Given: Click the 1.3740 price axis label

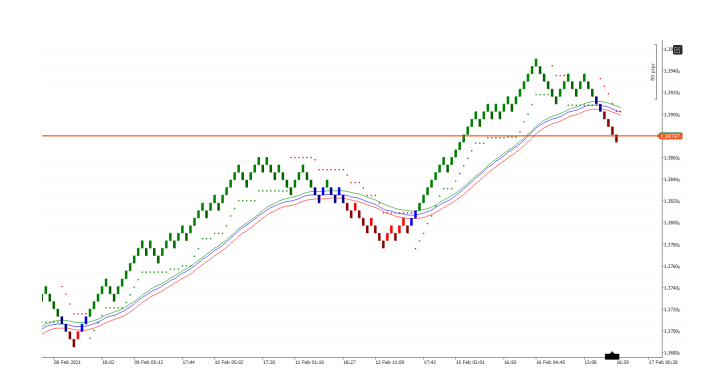Looking at the screenshot, I should 671,288.
